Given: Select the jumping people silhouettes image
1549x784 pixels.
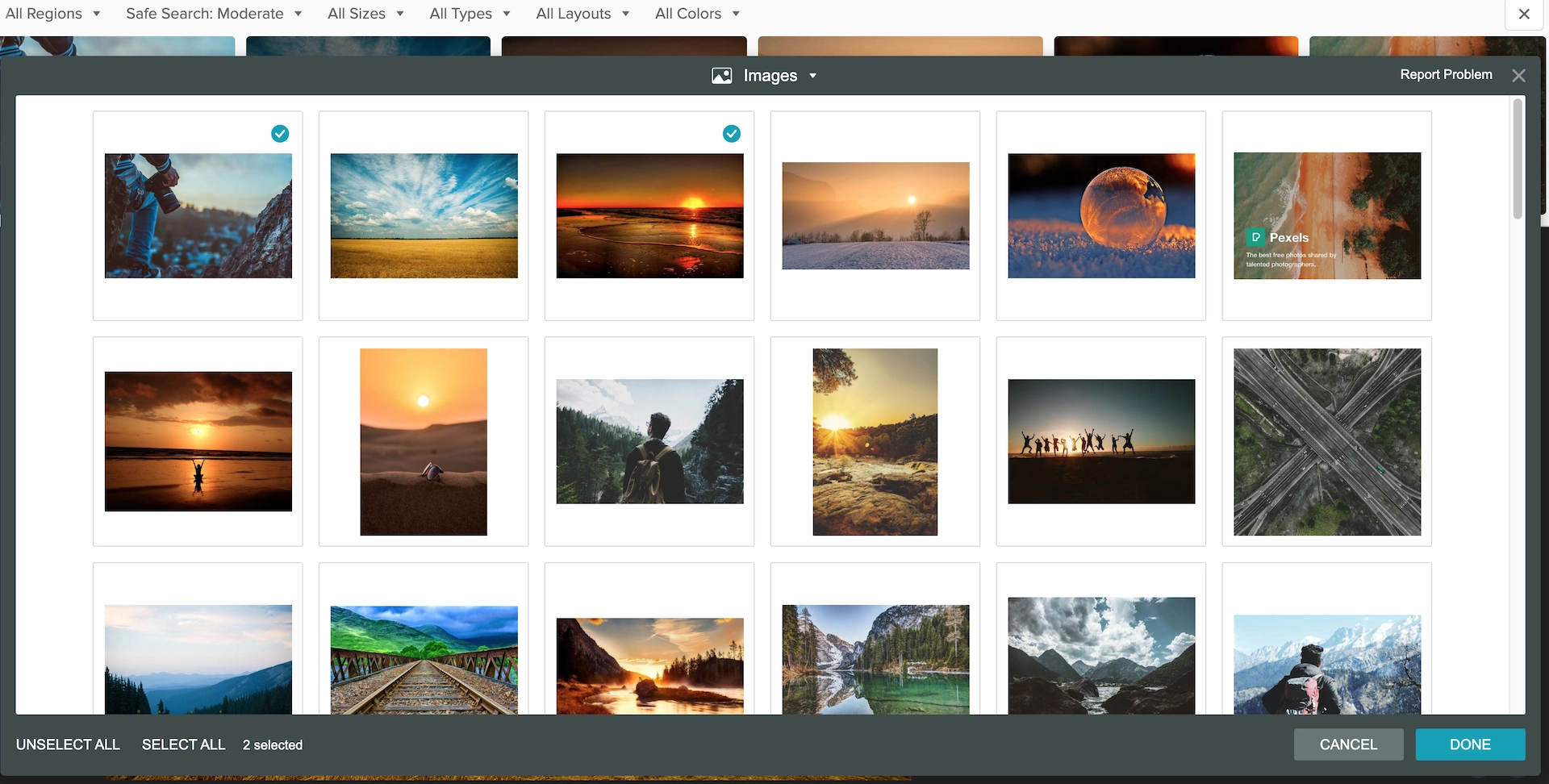Looking at the screenshot, I should [x=1101, y=441].
